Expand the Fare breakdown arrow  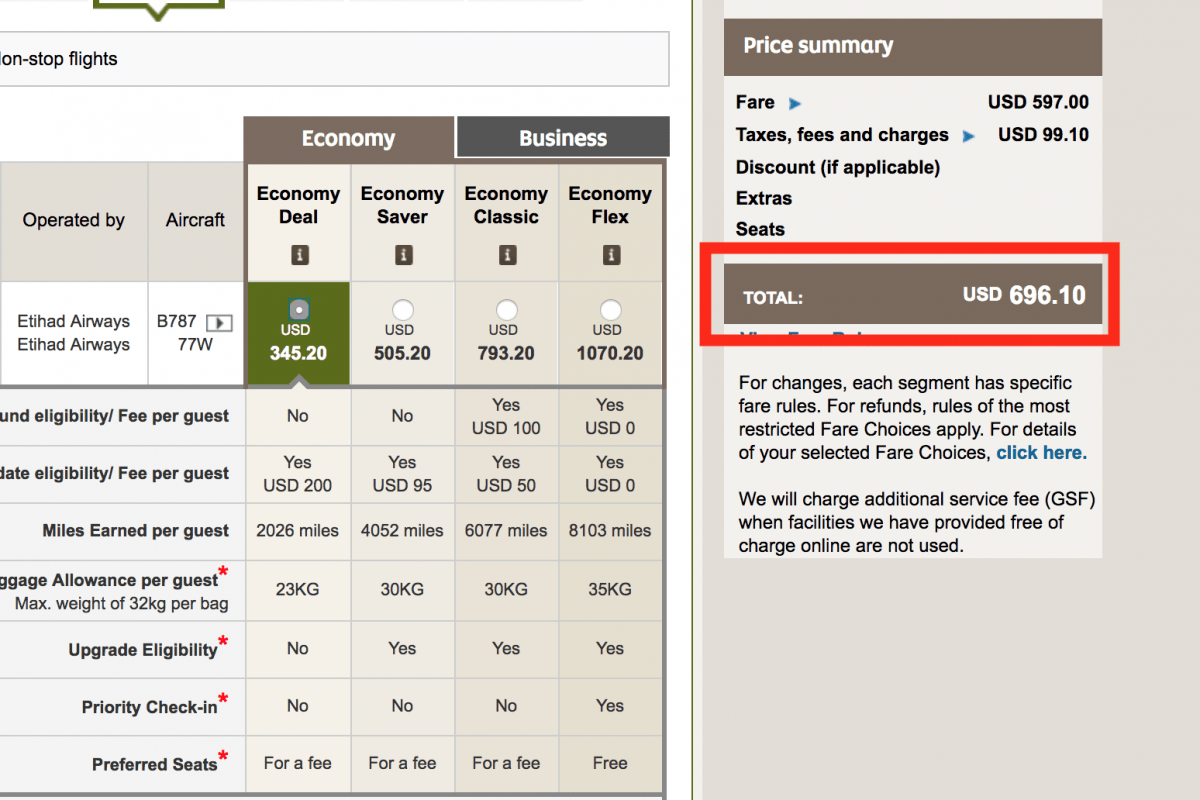(795, 103)
